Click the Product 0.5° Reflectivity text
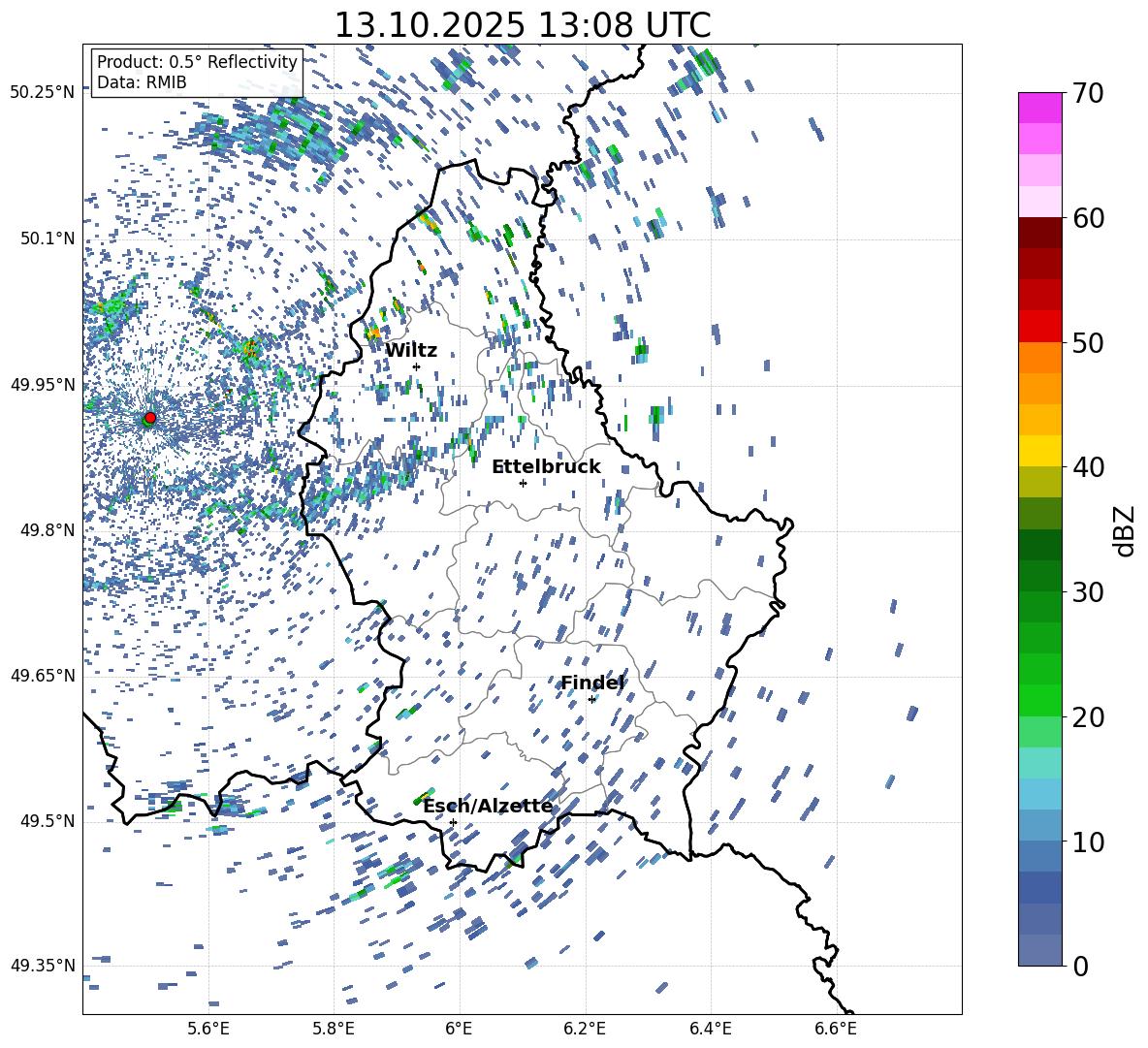This screenshot has width=1148, height=1048. (x=197, y=62)
